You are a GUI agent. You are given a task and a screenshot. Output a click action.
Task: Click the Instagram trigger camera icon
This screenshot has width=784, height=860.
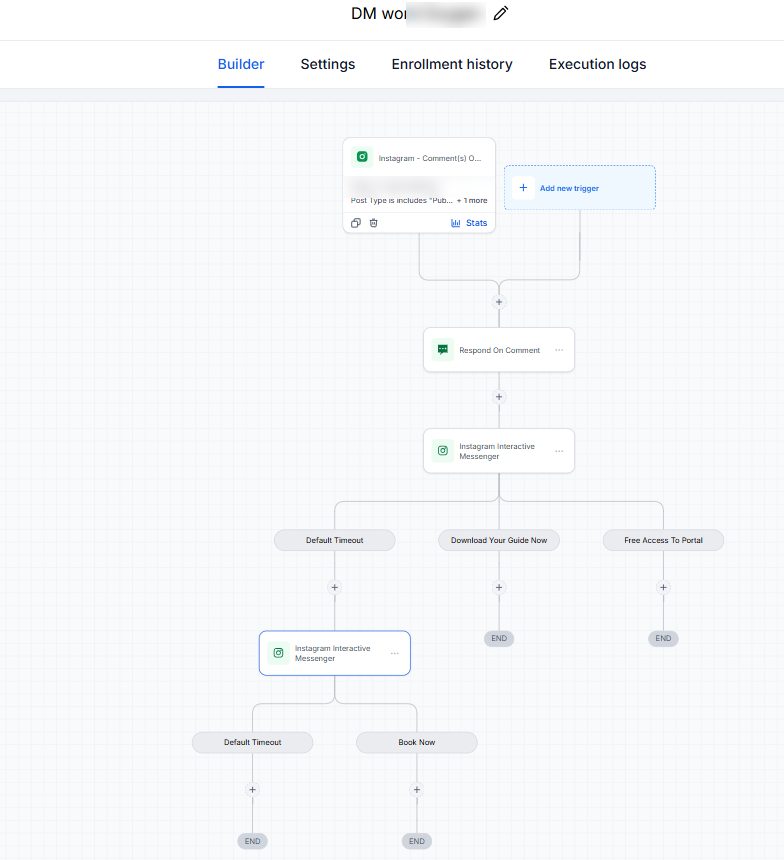(x=362, y=157)
